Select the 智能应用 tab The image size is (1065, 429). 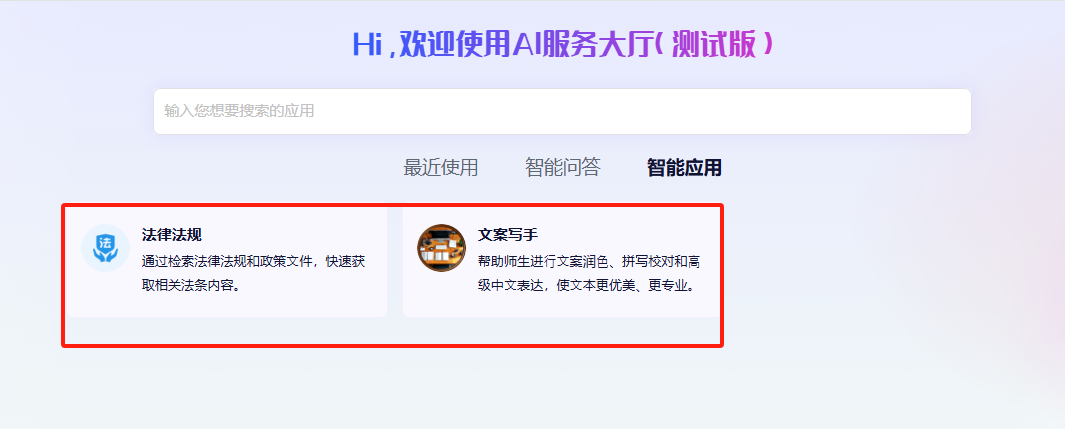[x=684, y=167]
